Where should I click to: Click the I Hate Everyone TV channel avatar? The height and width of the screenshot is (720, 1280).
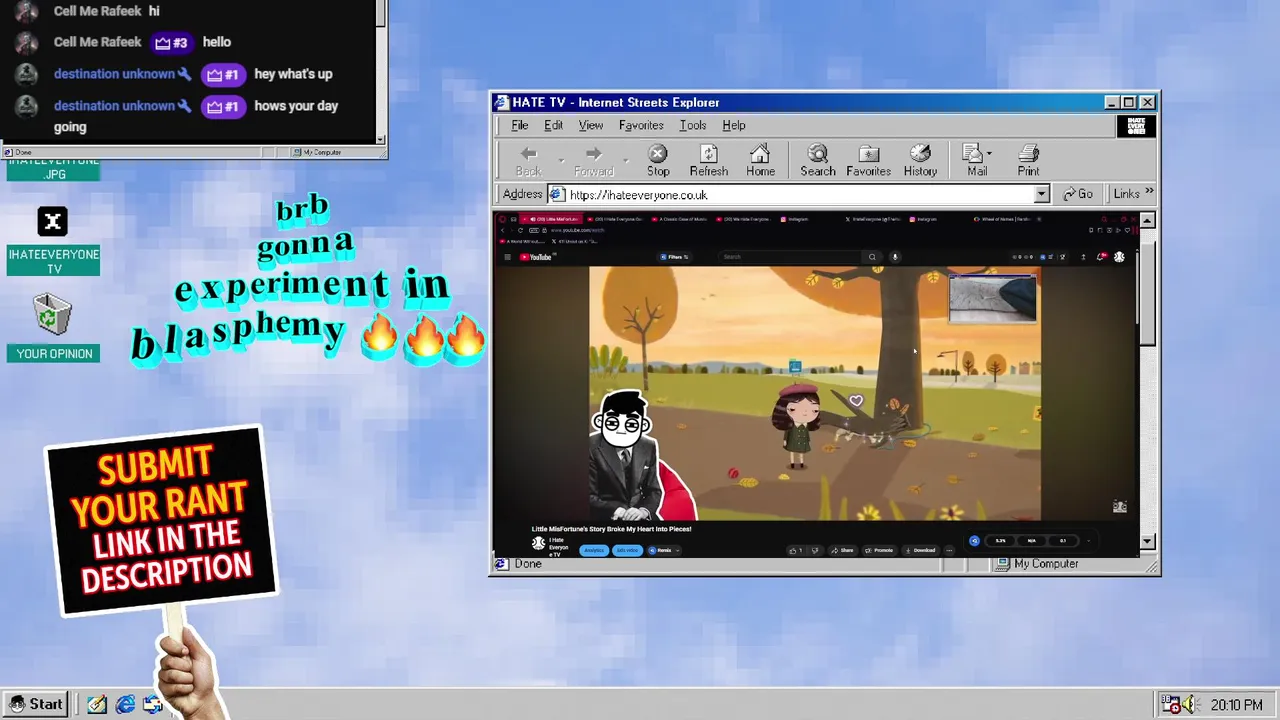[538, 543]
